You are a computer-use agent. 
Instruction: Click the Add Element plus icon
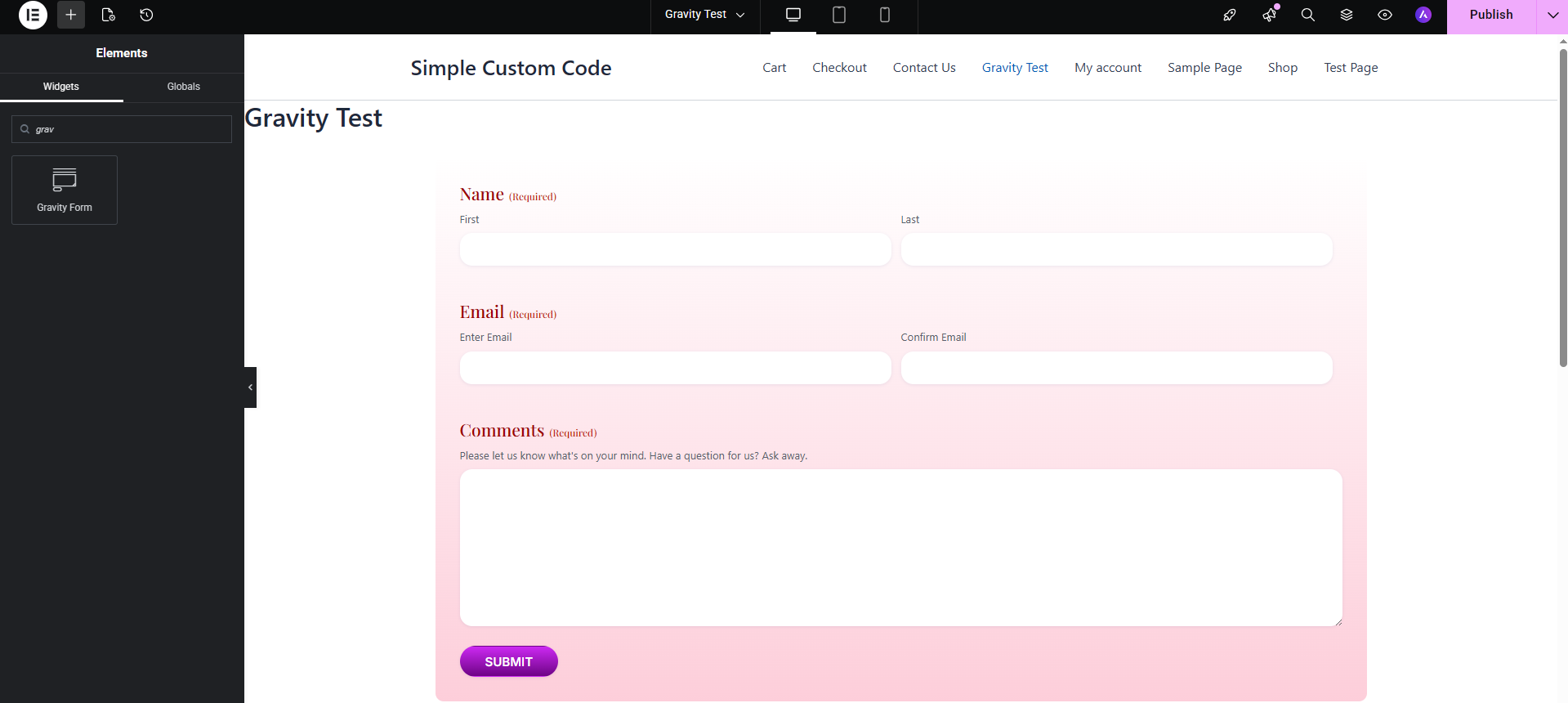tap(71, 15)
